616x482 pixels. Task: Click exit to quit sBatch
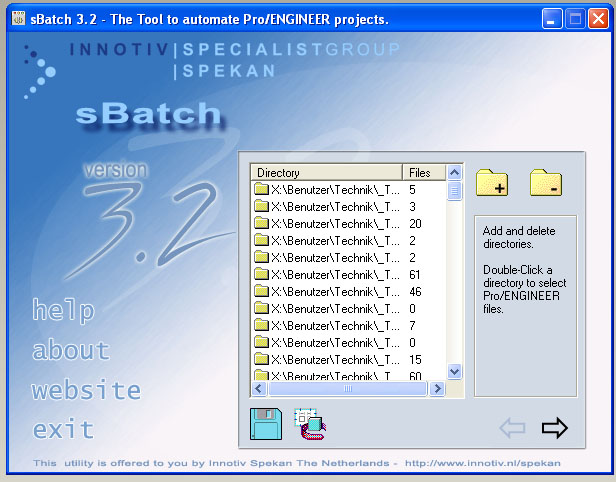pos(63,429)
